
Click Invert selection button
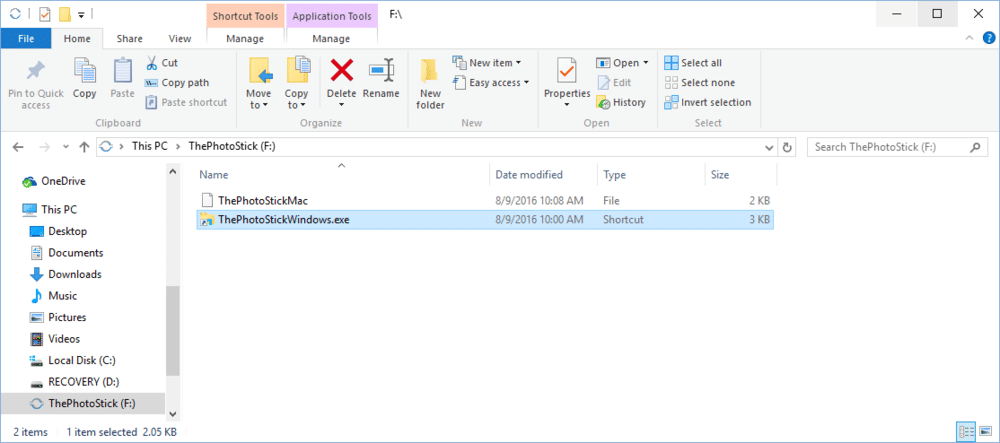(x=707, y=102)
